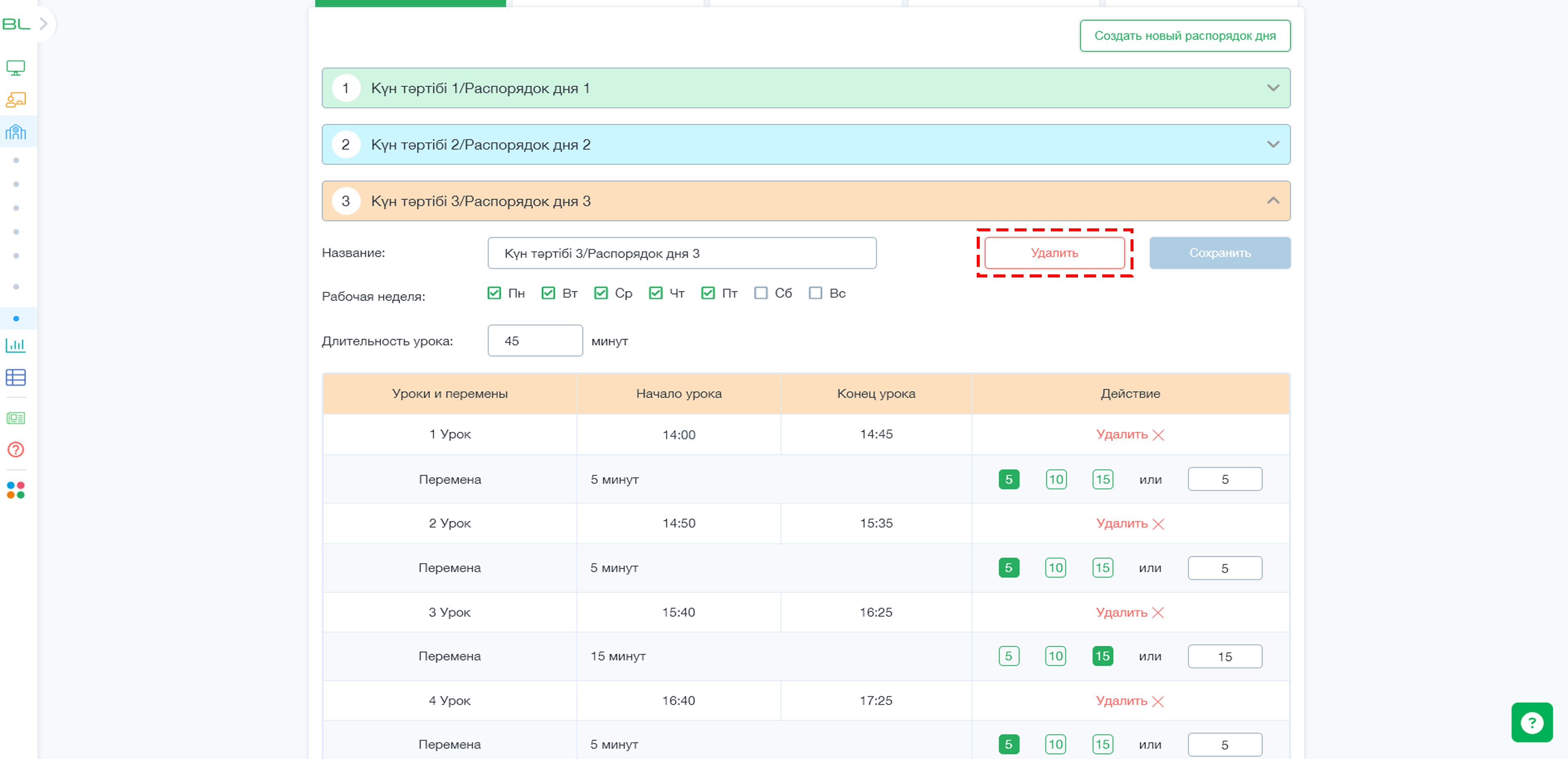The width and height of the screenshot is (1568, 759).
Task: Click custom break field after 2 Урок
Action: click(1225, 568)
